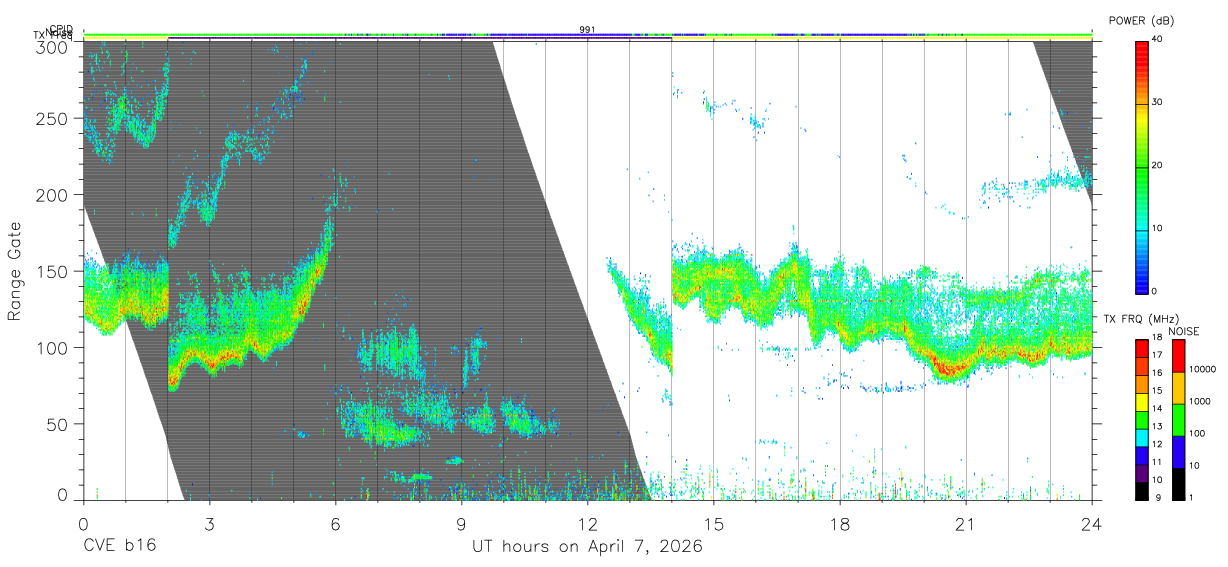This screenshot has width=1228, height=567.
Task: Click the 150 range gate tick label
Action: pyautogui.click(x=52, y=271)
